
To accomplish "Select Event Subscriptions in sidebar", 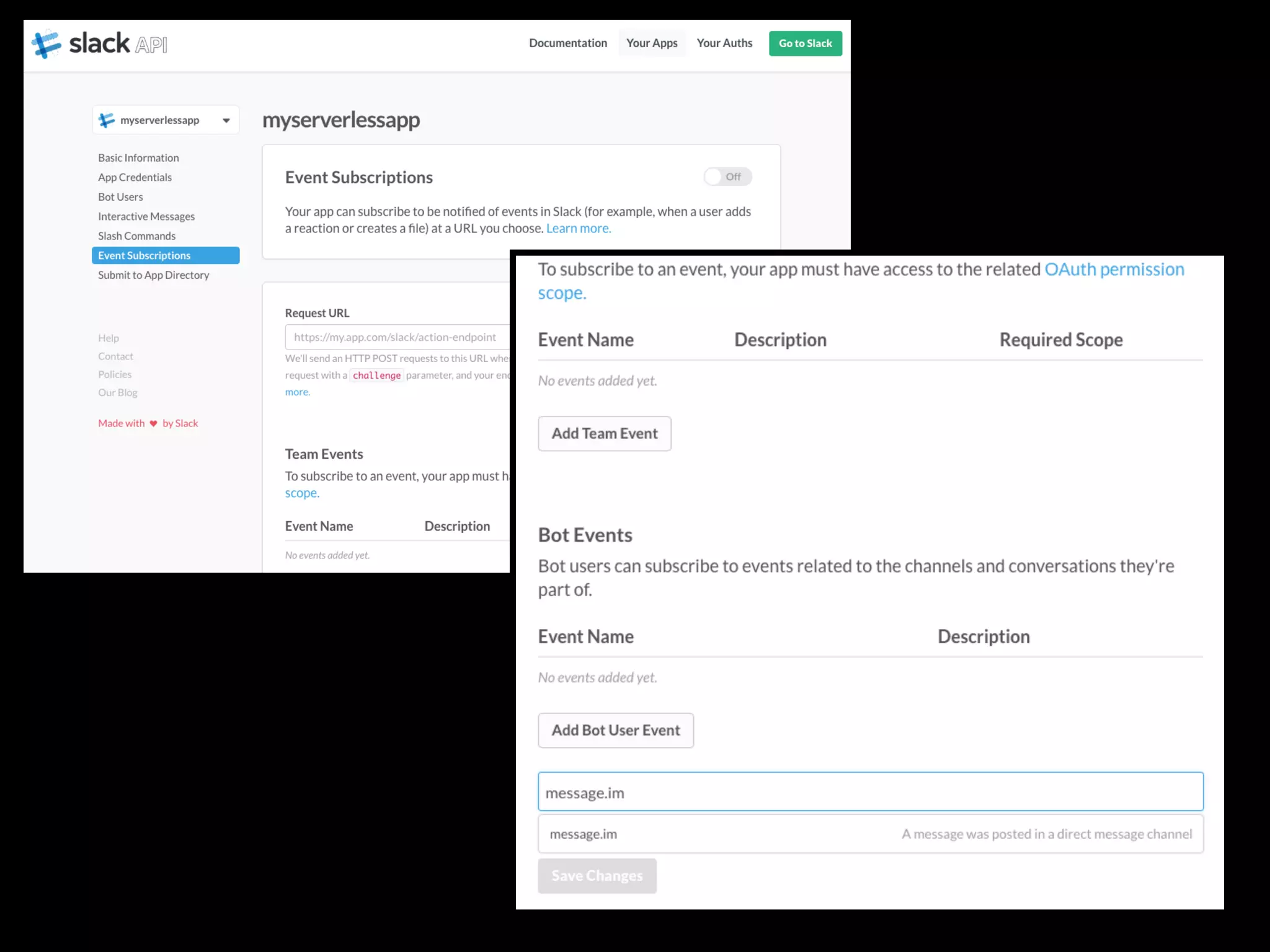I will (x=166, y=255).
